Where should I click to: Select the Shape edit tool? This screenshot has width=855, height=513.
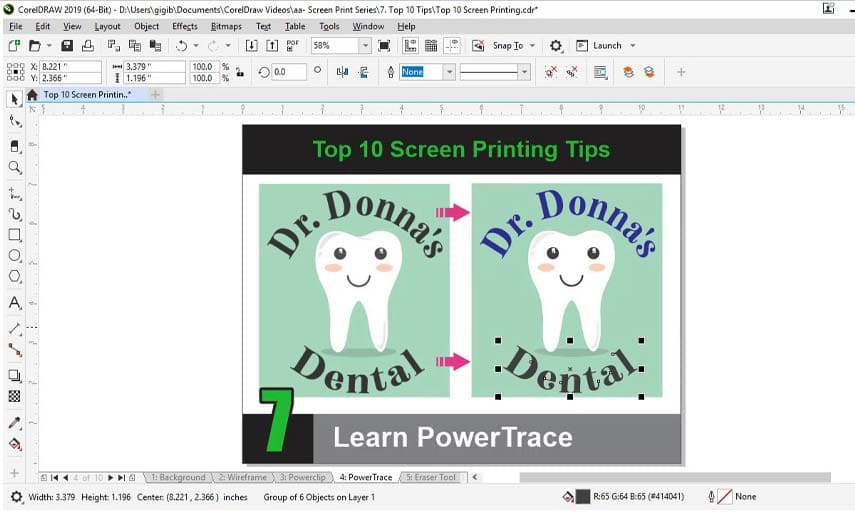coord(15,122)
